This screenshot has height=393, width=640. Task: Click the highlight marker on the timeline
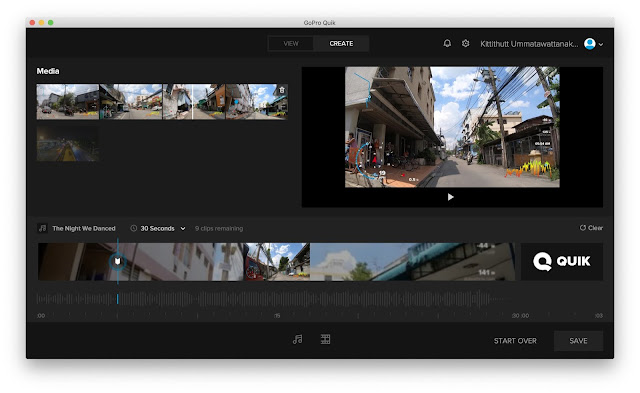[118, 261]
